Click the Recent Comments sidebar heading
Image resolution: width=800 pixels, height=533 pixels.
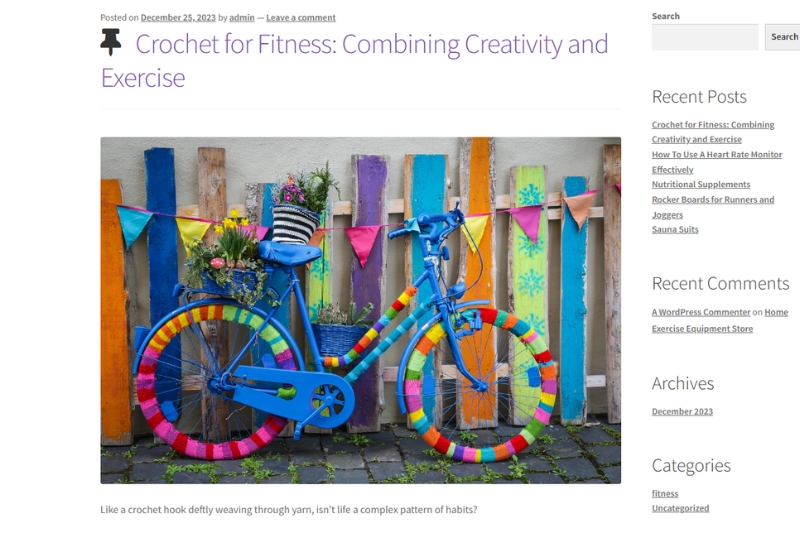pos(720,284)
